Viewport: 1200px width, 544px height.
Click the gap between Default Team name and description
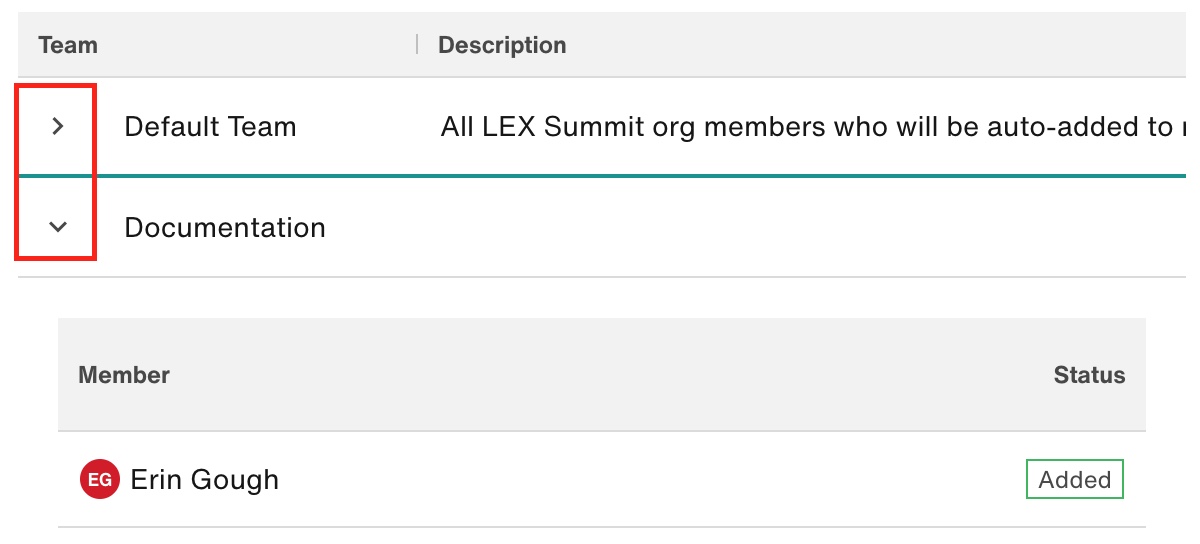point(368,127)
